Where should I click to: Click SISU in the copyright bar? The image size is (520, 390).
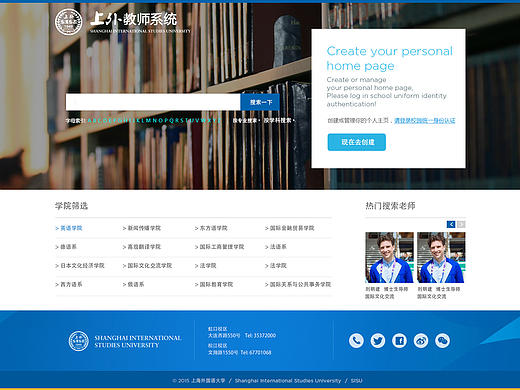(356, 380)
